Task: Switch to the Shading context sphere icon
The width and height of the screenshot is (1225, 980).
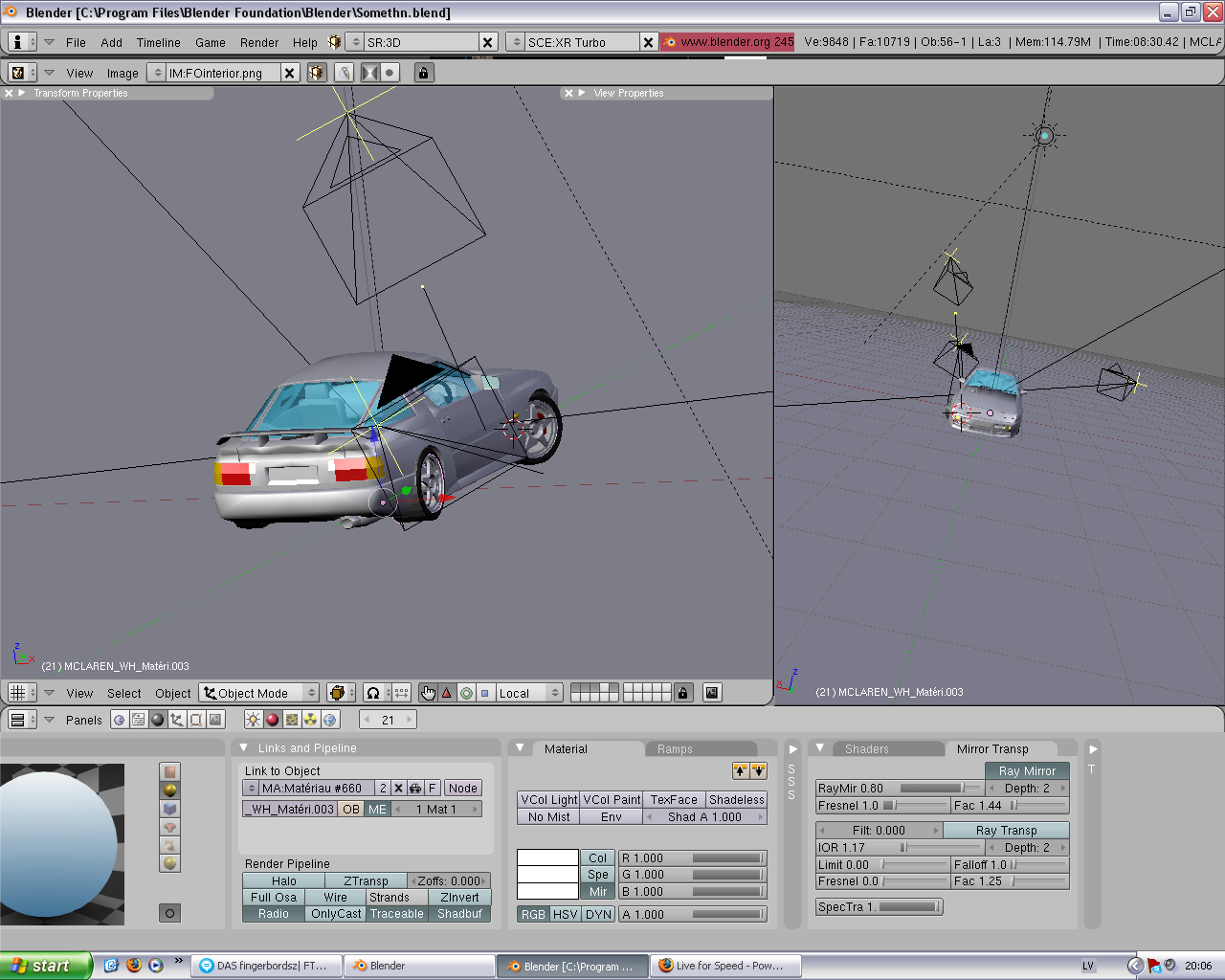Action: tap(157, 720)
